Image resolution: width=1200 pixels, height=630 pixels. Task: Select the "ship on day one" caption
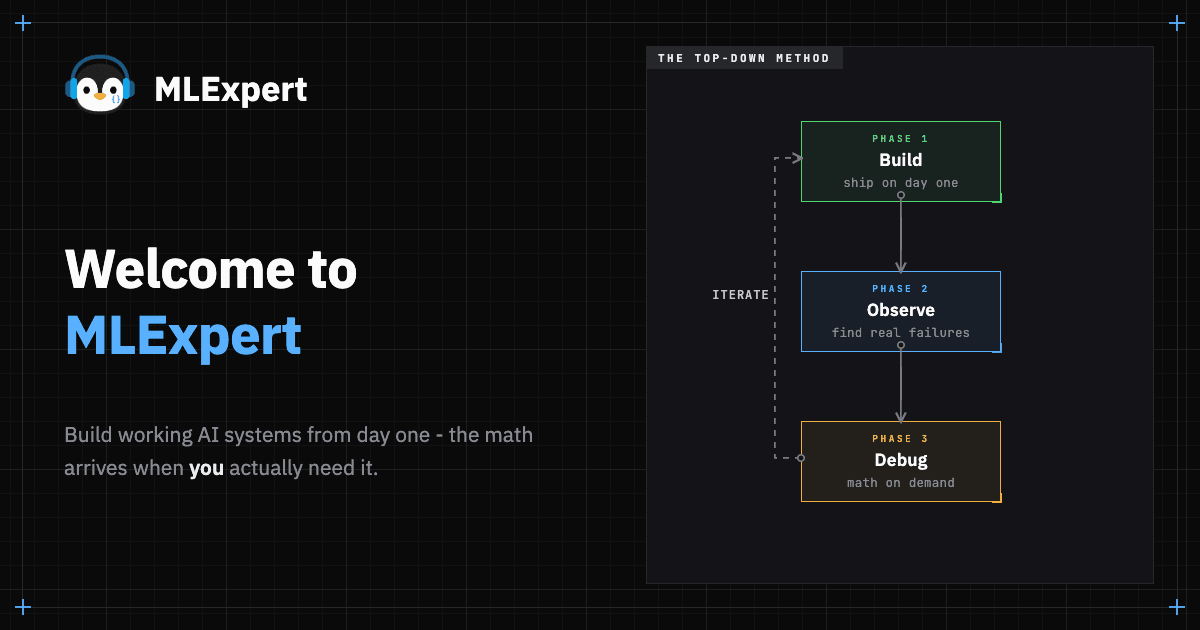coord(901,183)
